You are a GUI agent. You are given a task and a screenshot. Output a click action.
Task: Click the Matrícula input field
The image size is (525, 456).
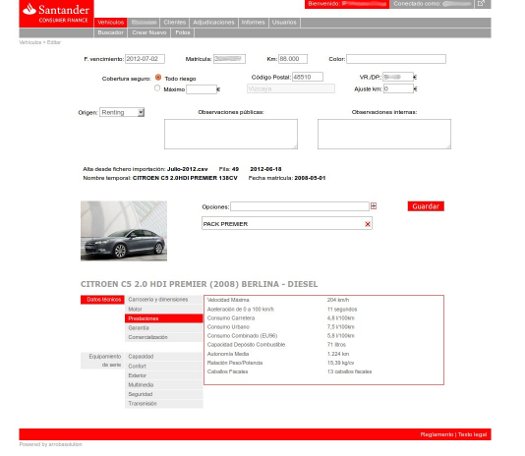pos(229,59)
